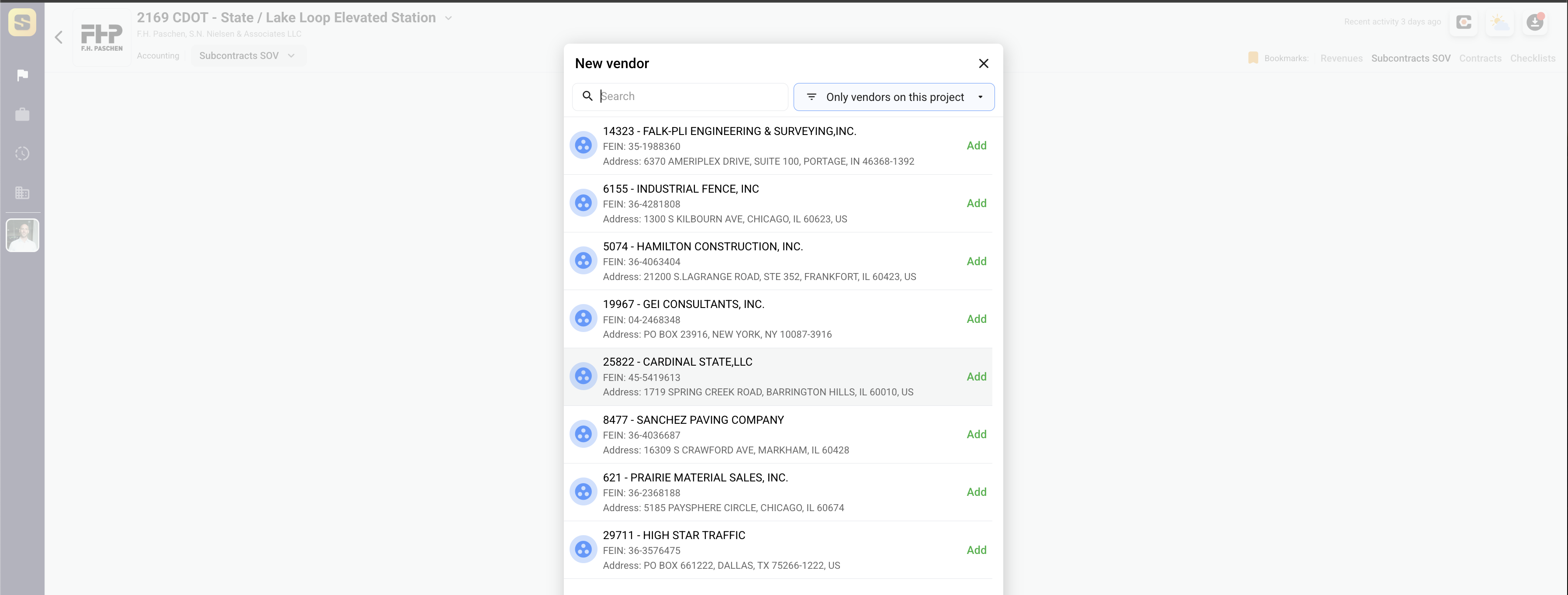
Task: Select 25822 - CARDINAL STATE,LLC title
Action: coord(677,362)
